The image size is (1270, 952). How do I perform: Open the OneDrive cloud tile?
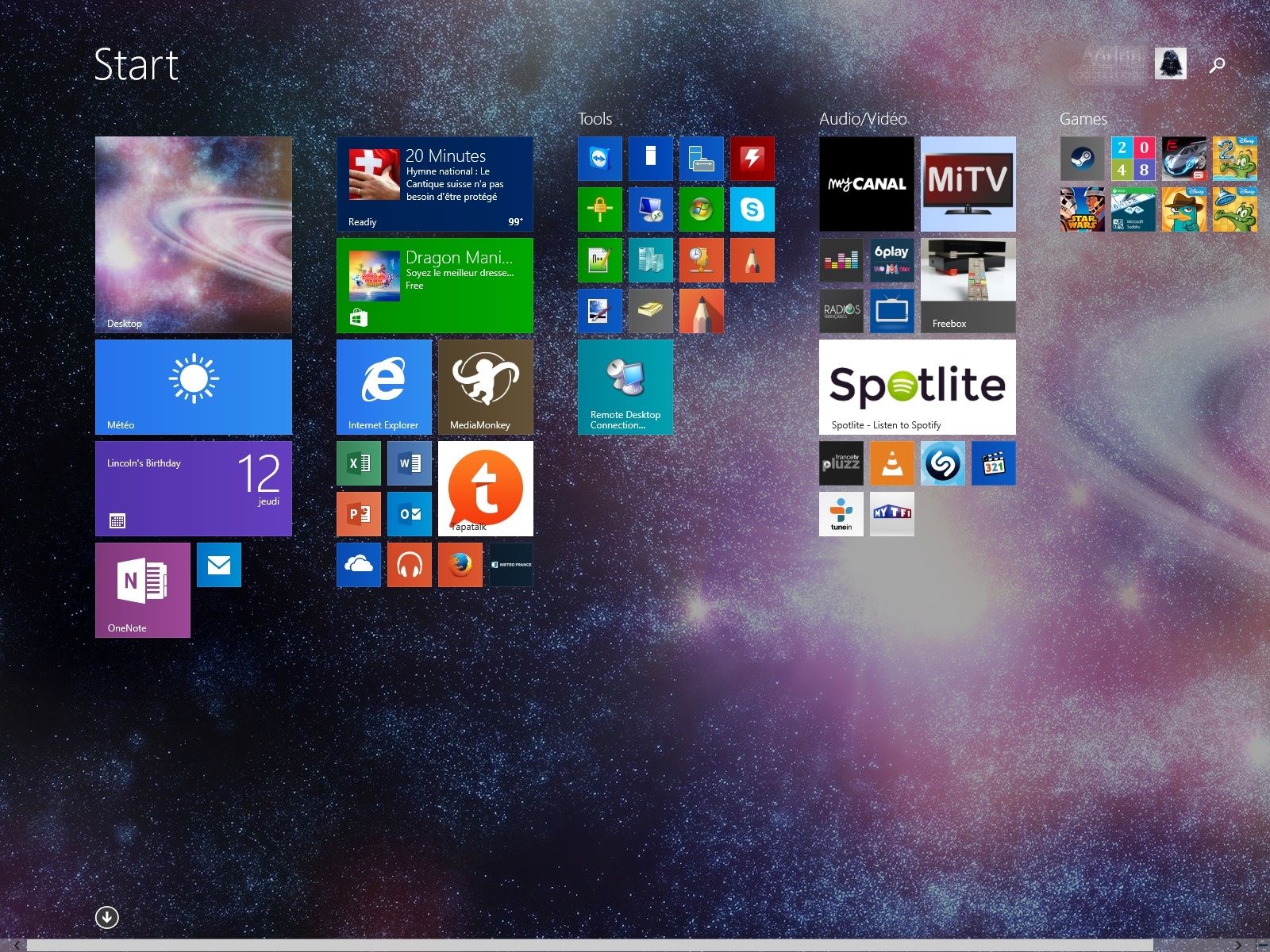(359, 565)
